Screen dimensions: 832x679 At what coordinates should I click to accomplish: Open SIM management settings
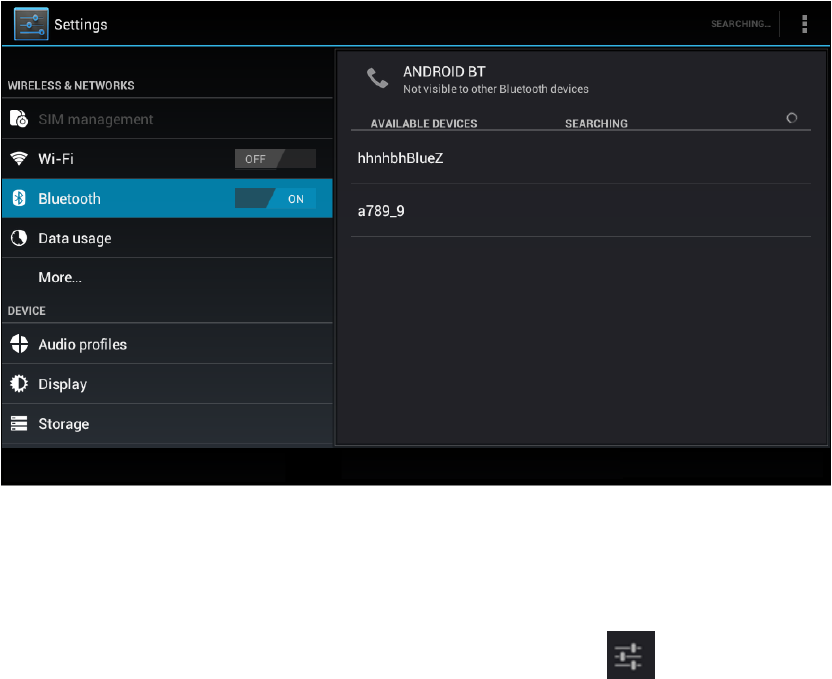click(x=167, y=119)
